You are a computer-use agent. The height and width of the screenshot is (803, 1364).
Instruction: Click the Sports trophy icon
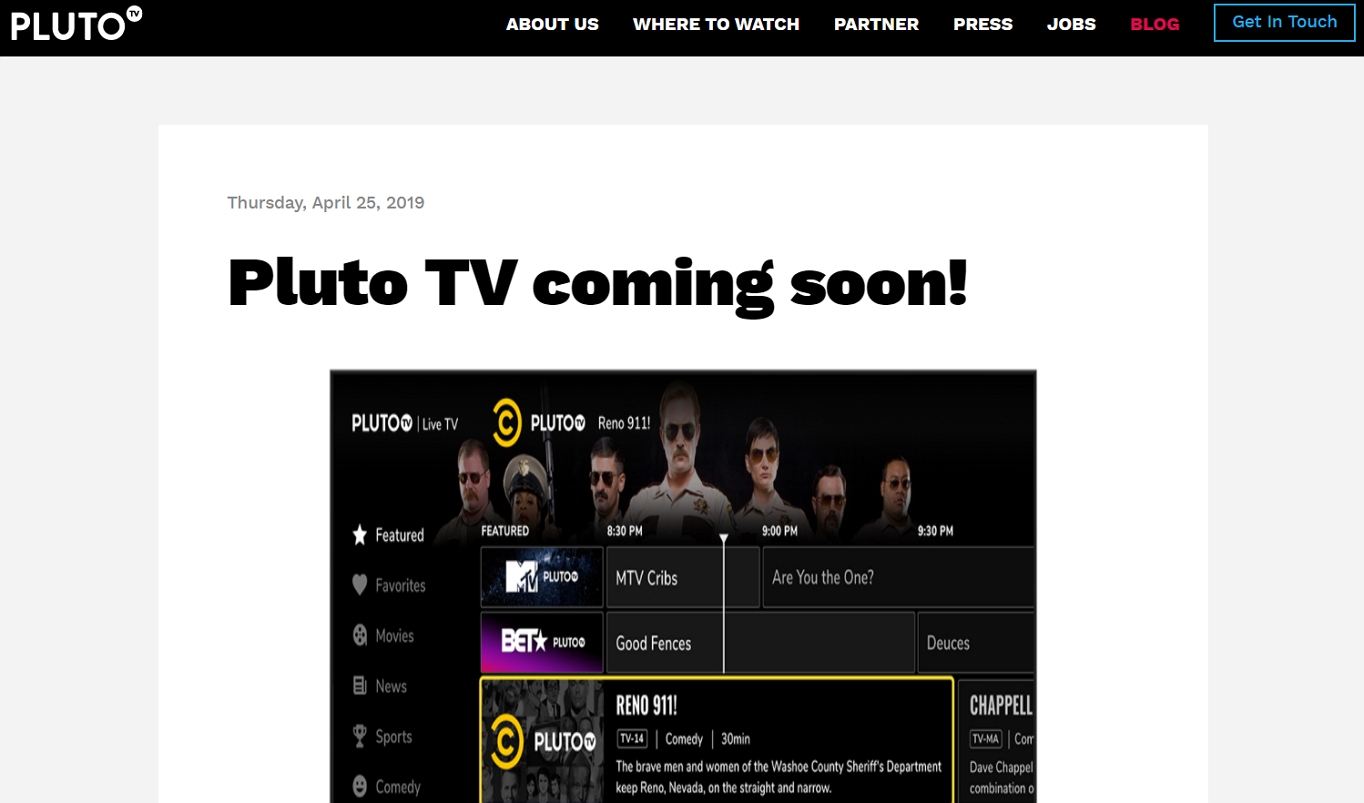coord(360,736)
